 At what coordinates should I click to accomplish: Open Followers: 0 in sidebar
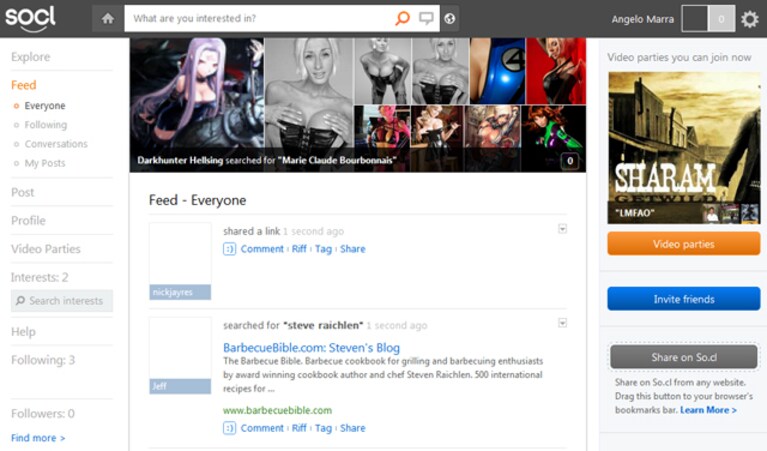click(x=43, y=413)
